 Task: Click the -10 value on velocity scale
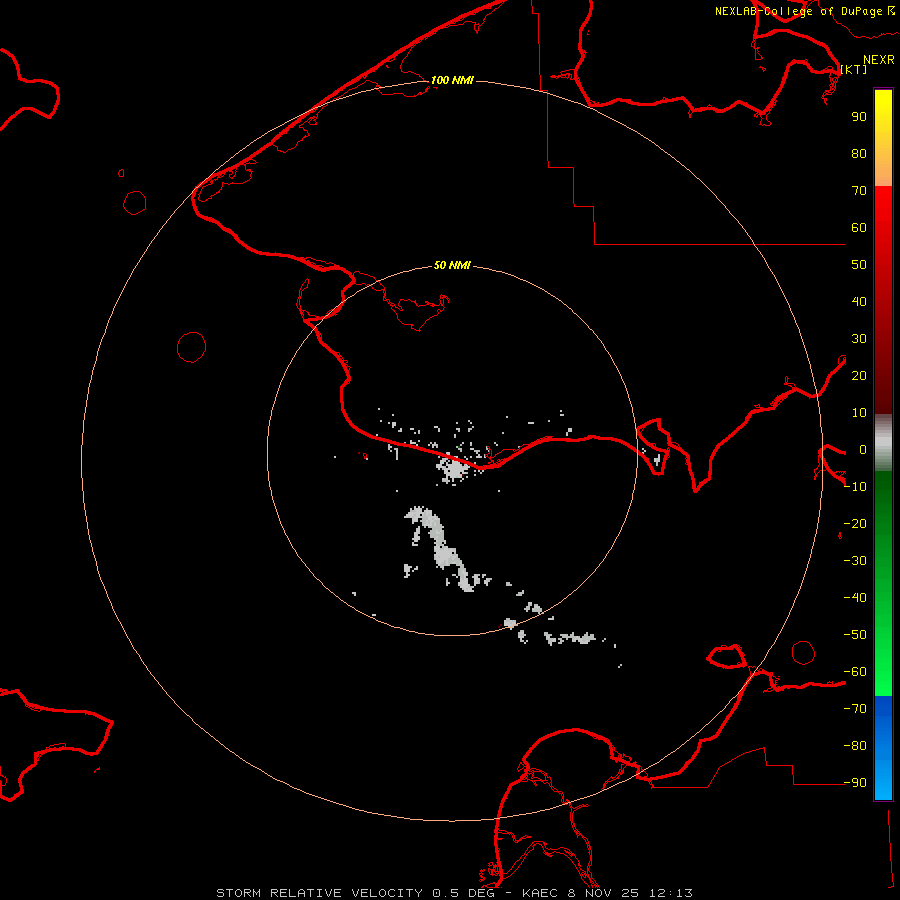click(855, 487)
